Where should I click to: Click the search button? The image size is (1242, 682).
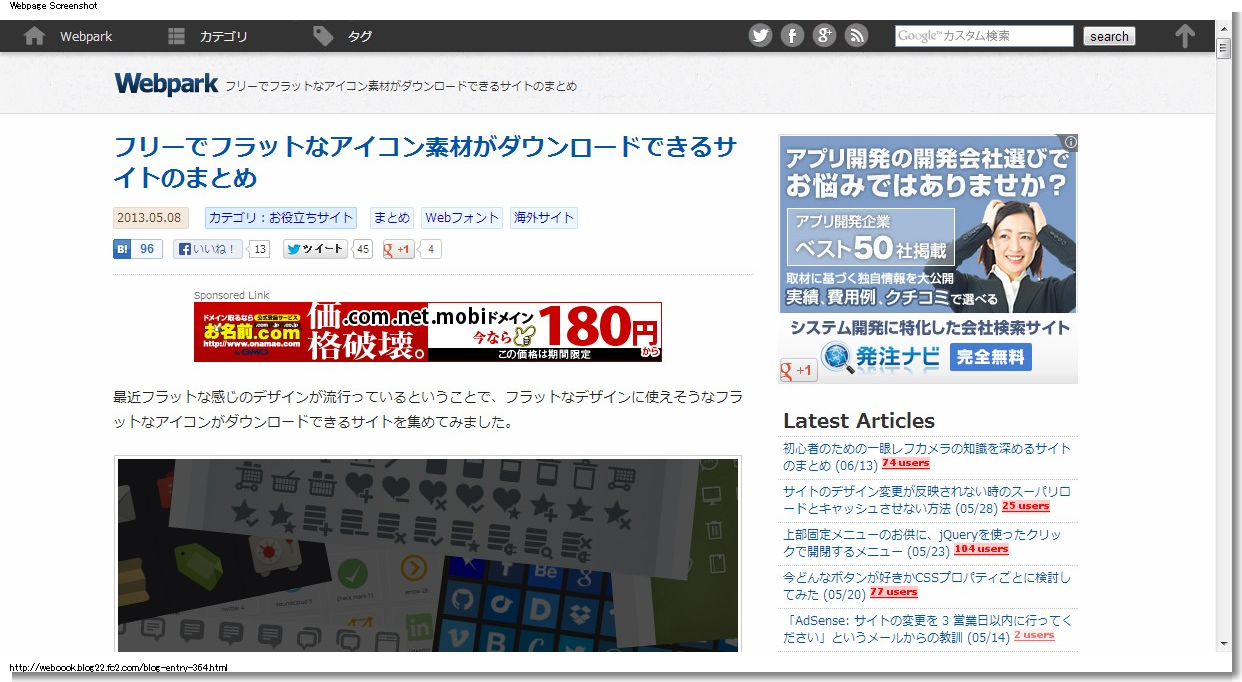pos(1109,36)
